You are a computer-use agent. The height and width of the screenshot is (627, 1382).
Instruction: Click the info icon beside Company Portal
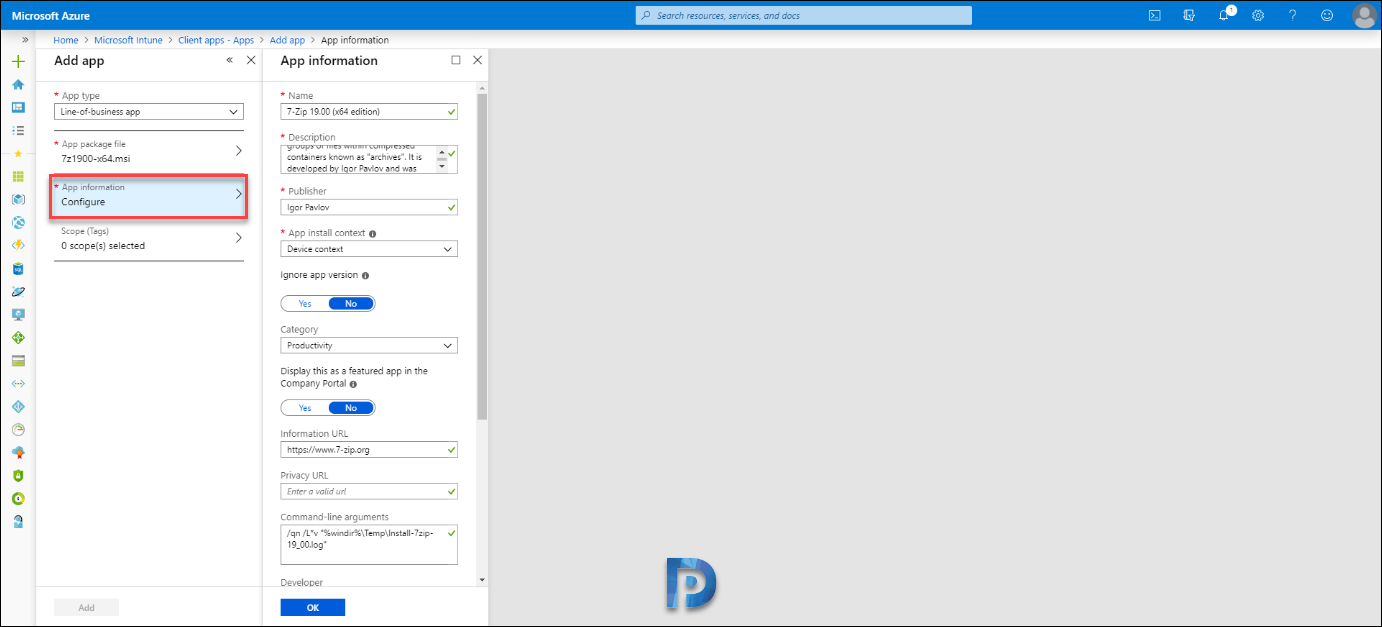[353, 383]
